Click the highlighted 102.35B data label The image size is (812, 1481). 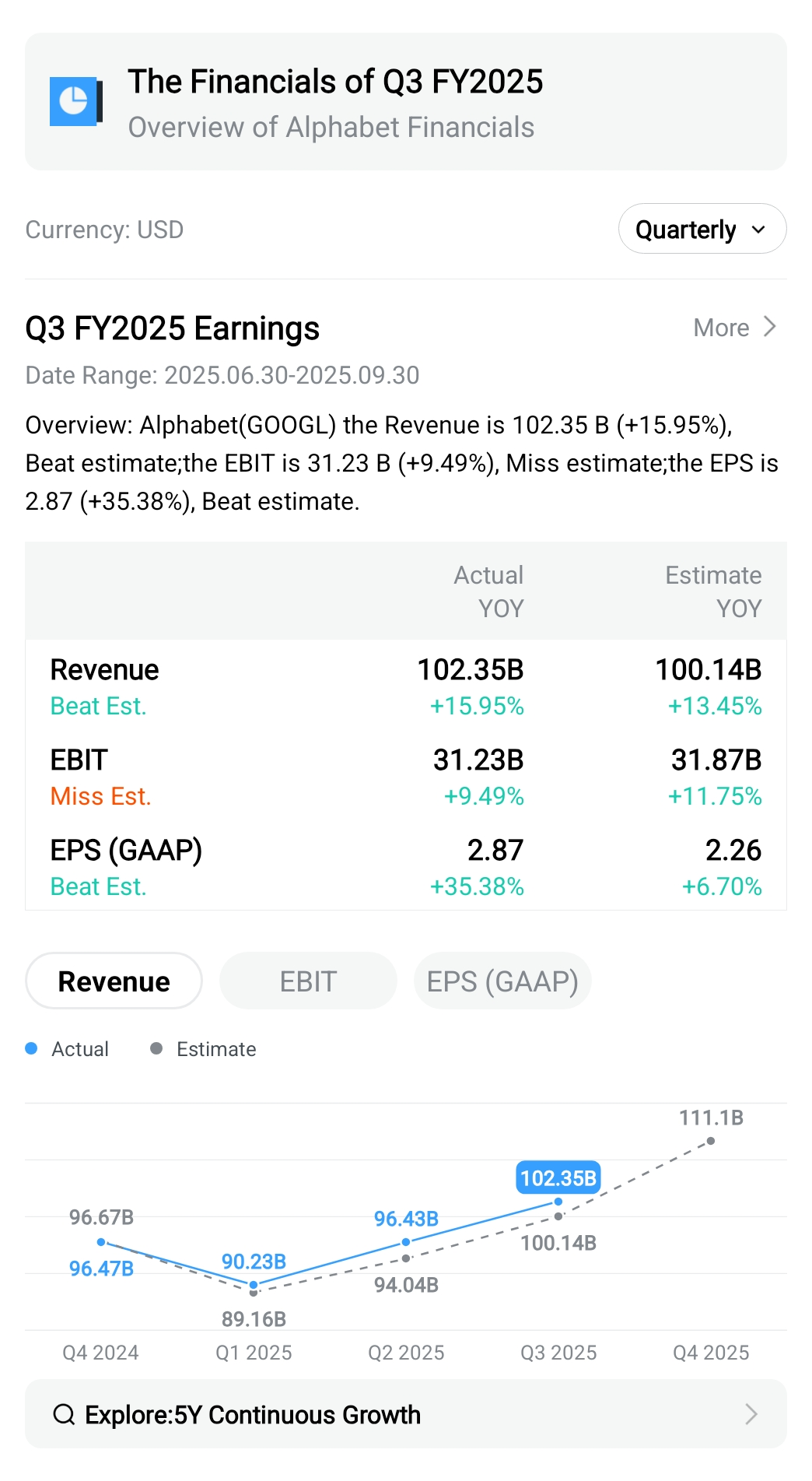558,1177
